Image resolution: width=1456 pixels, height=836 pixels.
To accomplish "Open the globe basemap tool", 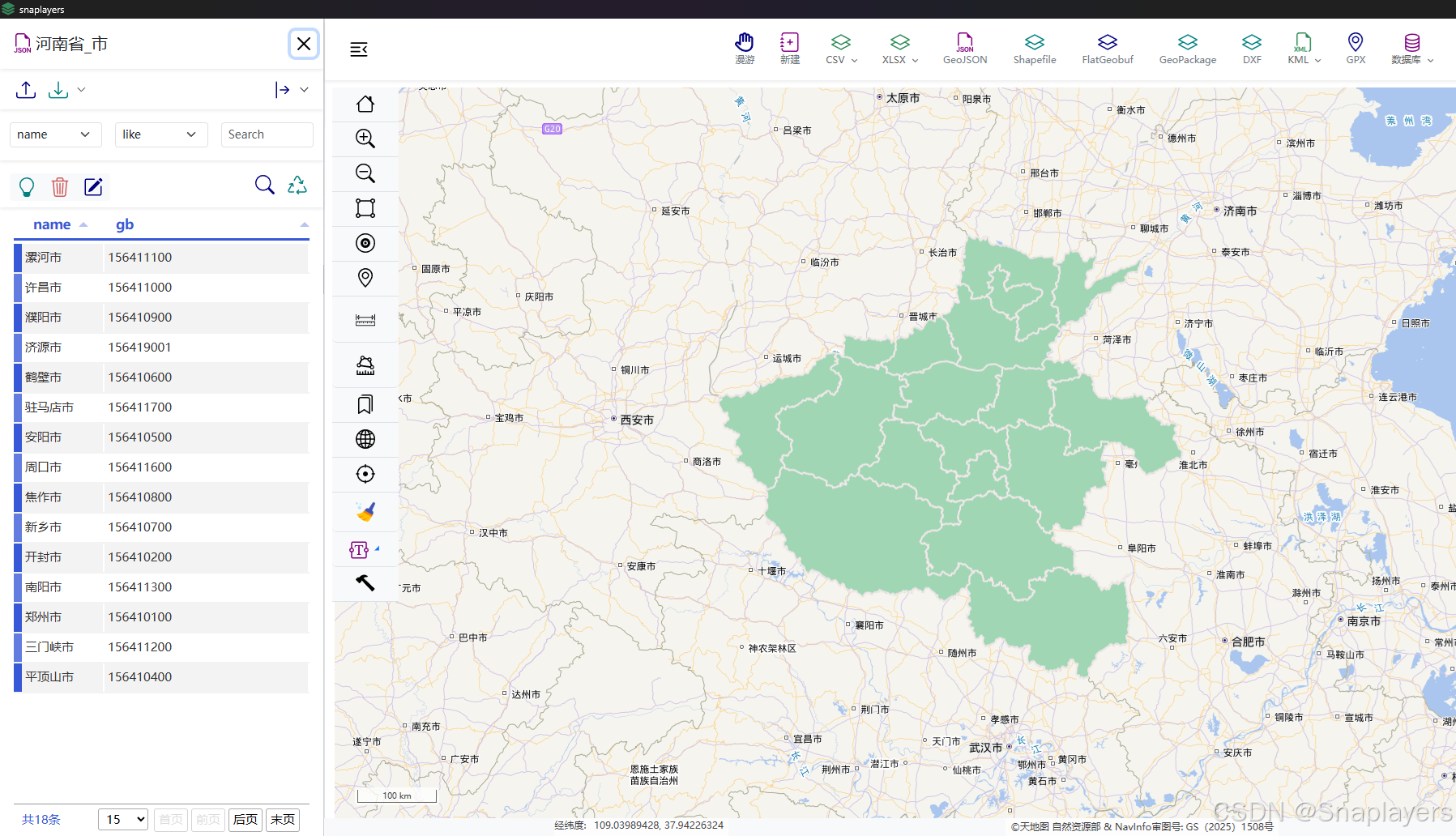I will [x=365, y=439].
